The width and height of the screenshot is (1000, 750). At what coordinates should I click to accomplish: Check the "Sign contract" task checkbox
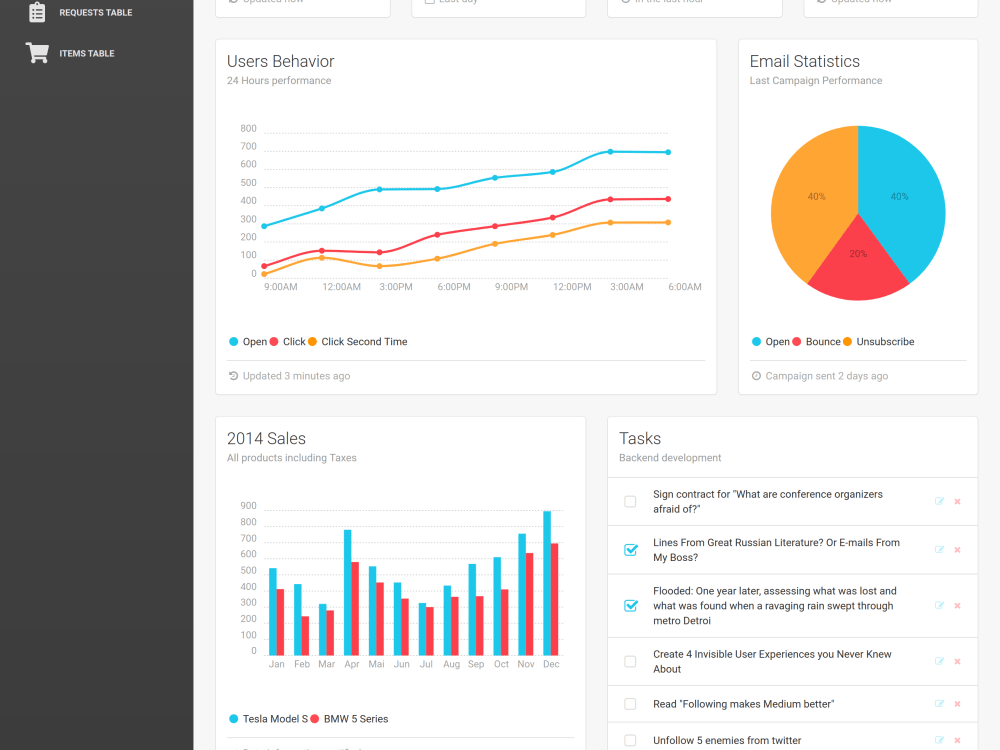[630, 502]
